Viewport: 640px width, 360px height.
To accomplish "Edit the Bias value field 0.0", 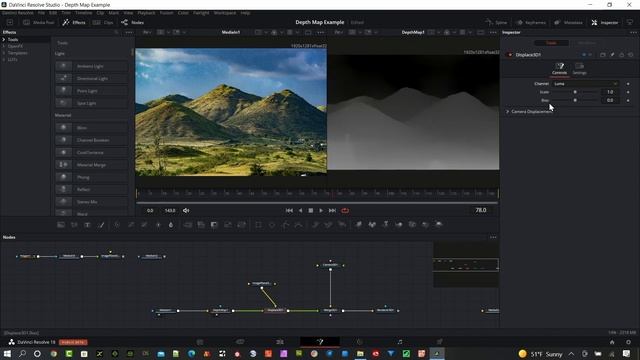I will pos(610,100).
